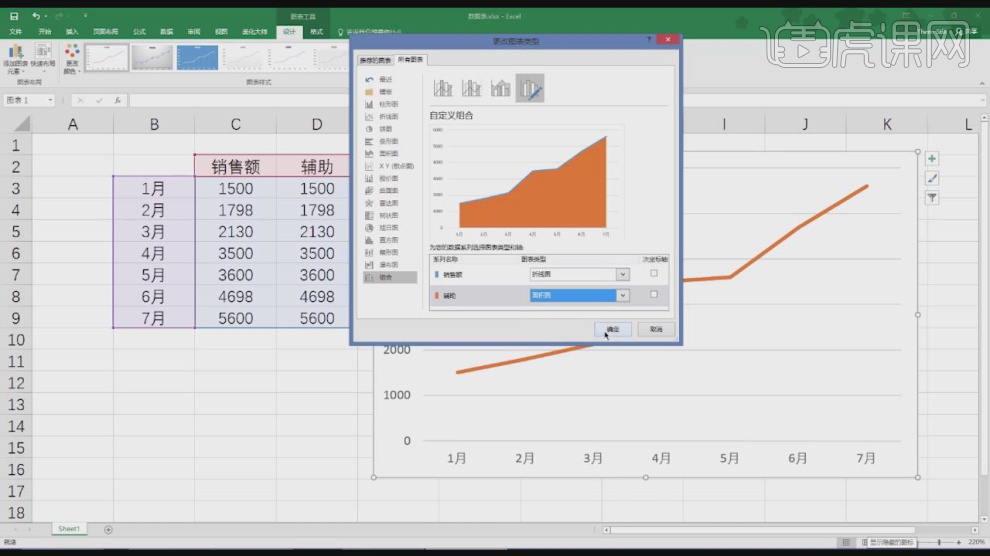The width and height of the screenshot is (990, 556).
Task: Open the chart filters funnel button
Action: pyautogui.click(x=932, y=198)
